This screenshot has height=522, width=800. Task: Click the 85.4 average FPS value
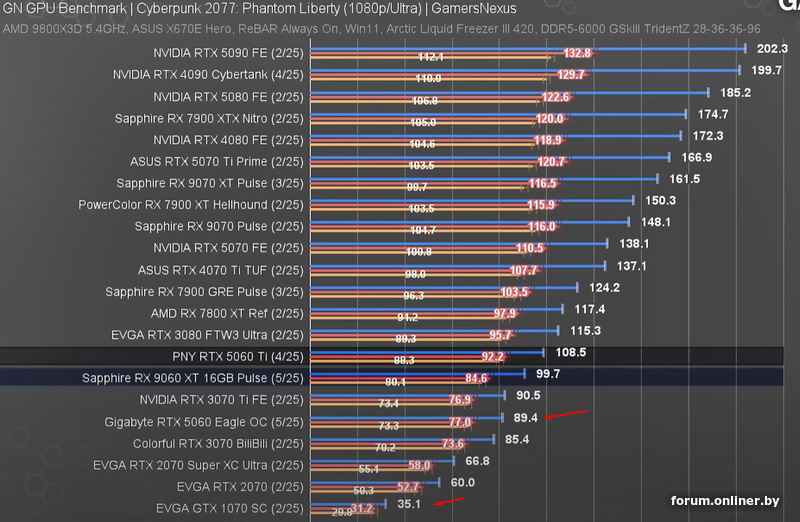click(517, 439)
